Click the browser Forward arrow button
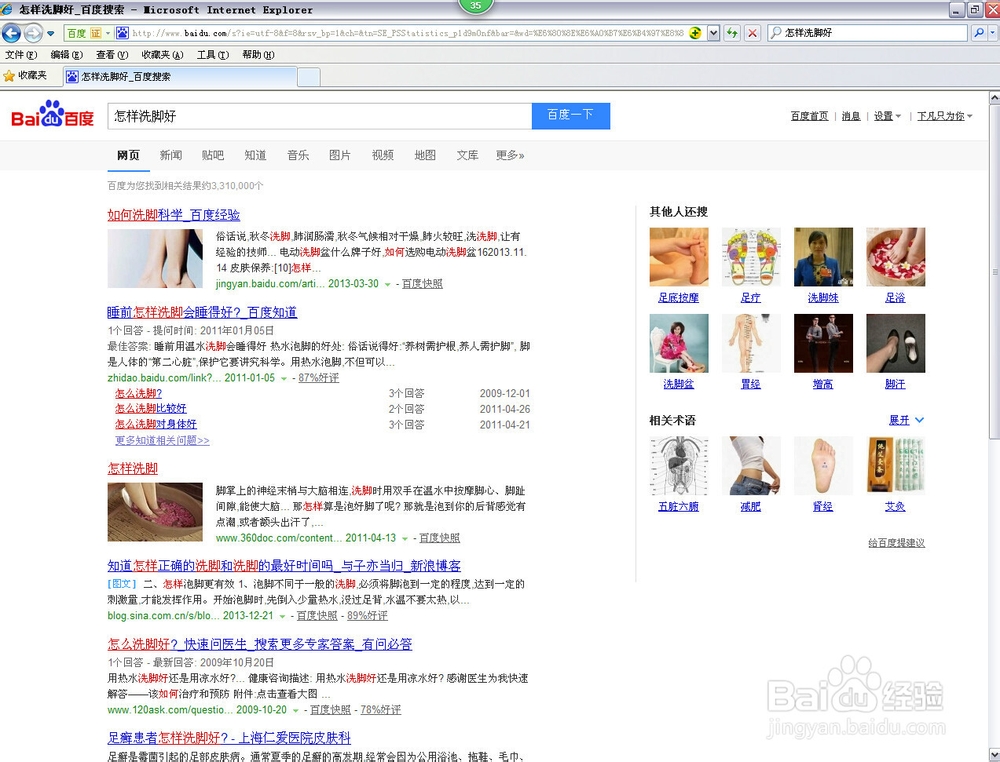 click(33, 33)
